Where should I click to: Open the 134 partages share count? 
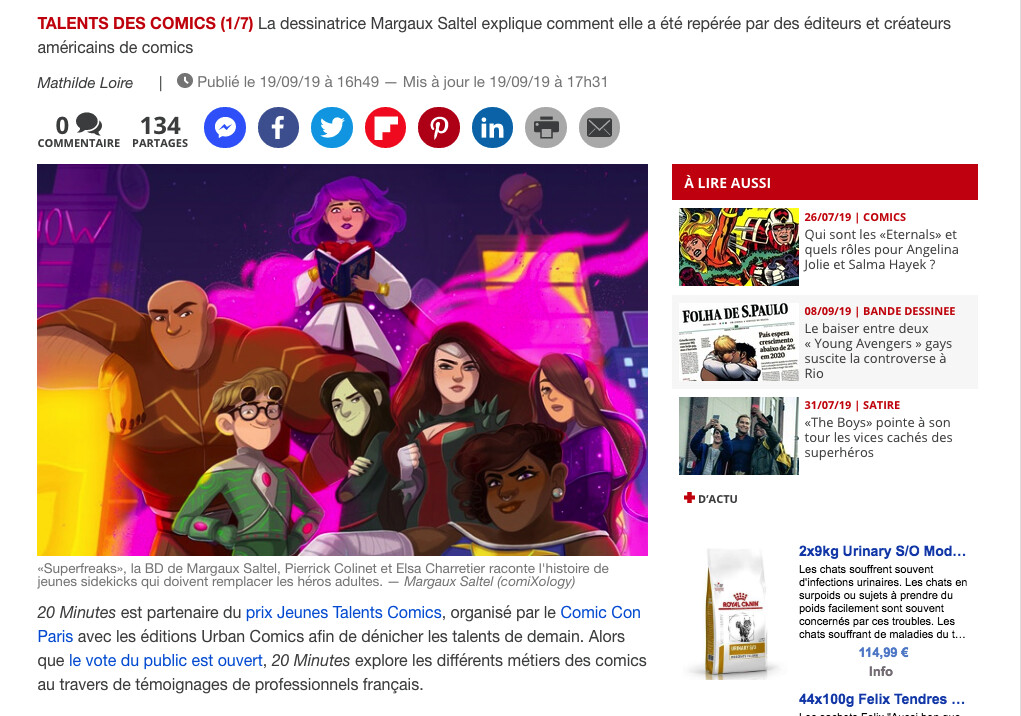pyautogui.click(x=160, y=131)
